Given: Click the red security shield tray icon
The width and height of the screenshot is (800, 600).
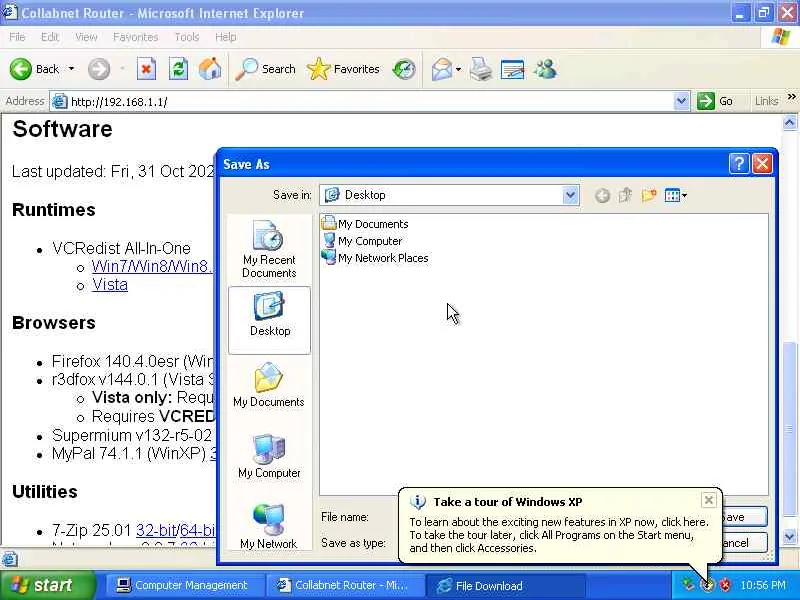Looking at the screenshot, I should [725, 585].
